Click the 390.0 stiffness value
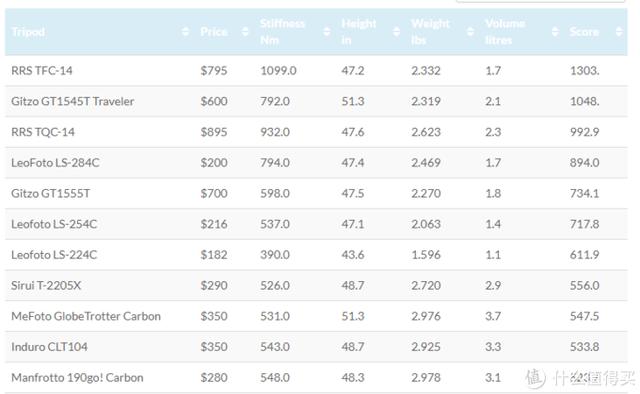 point(275,255)
